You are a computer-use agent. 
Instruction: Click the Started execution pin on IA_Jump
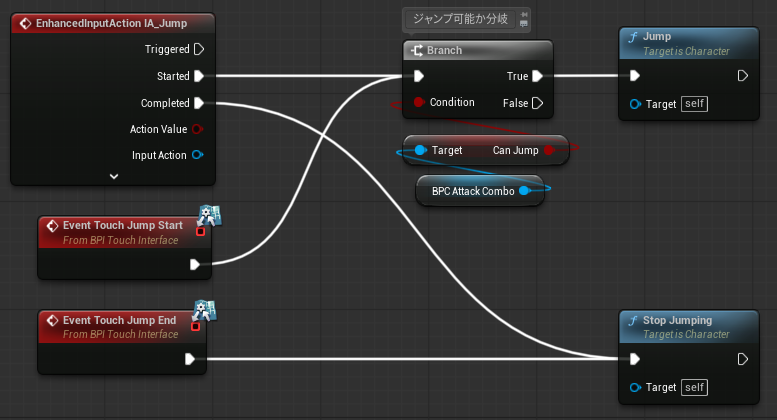(199, 76)
